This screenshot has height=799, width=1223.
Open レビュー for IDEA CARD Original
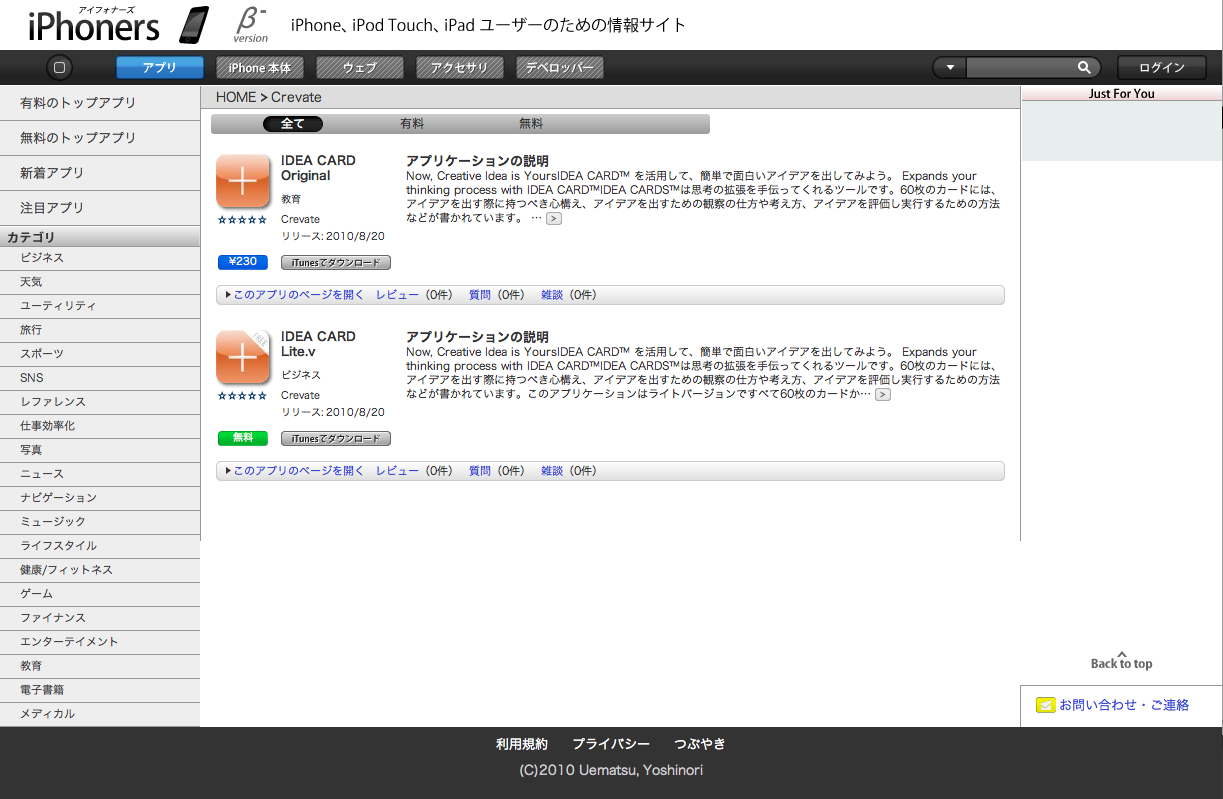pyautogui.click(x=397, y=295)
